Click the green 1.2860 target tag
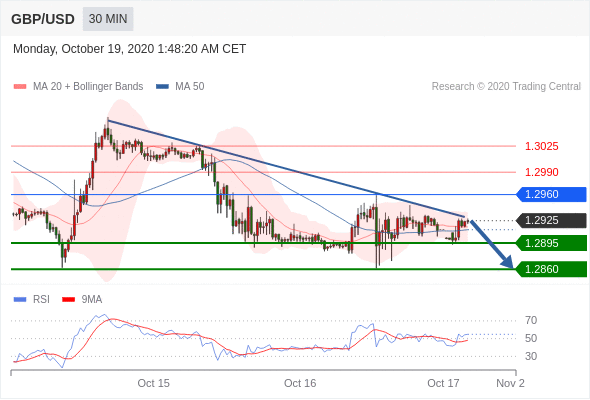Image resolution: width=590 pixels, height=400 pixels. pos(551,269)
